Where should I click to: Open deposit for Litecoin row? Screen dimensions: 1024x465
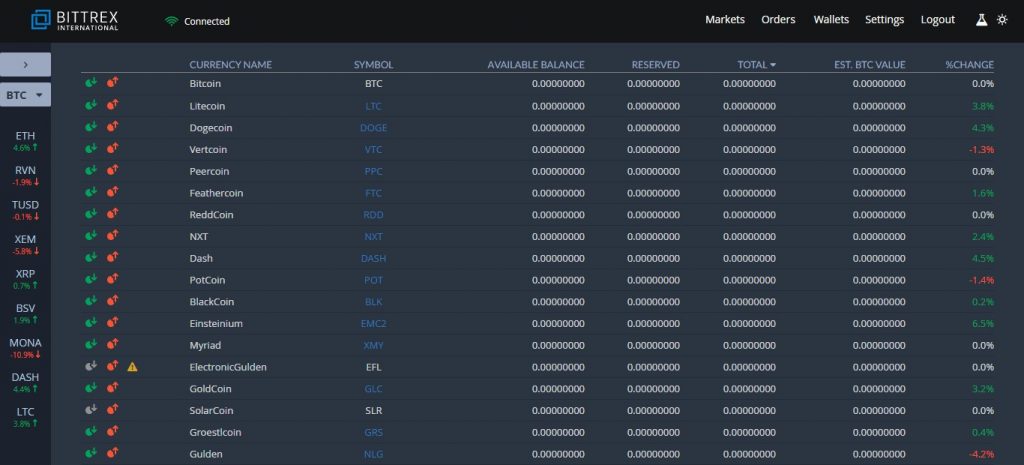point(91,104)
